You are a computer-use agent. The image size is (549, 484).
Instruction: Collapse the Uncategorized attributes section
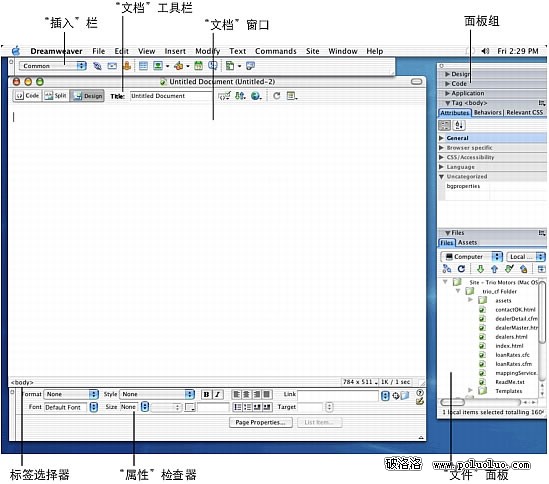click(442, 177)
